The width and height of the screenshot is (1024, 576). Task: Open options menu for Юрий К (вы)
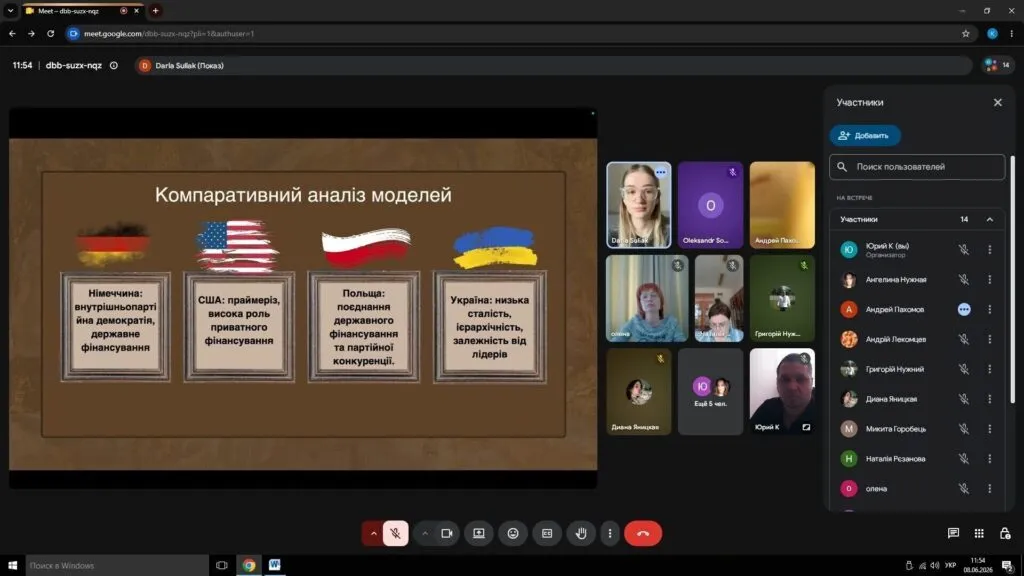(989, 249)
